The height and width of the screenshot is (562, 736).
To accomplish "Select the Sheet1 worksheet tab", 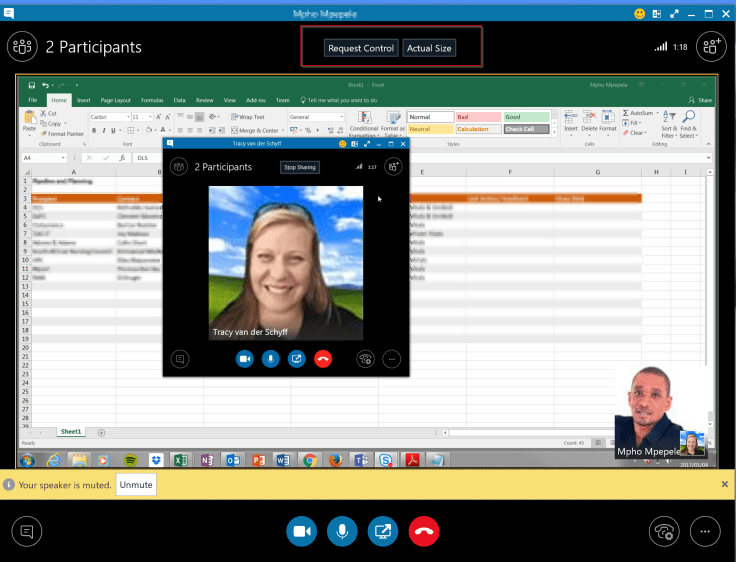I will point(70,431).
